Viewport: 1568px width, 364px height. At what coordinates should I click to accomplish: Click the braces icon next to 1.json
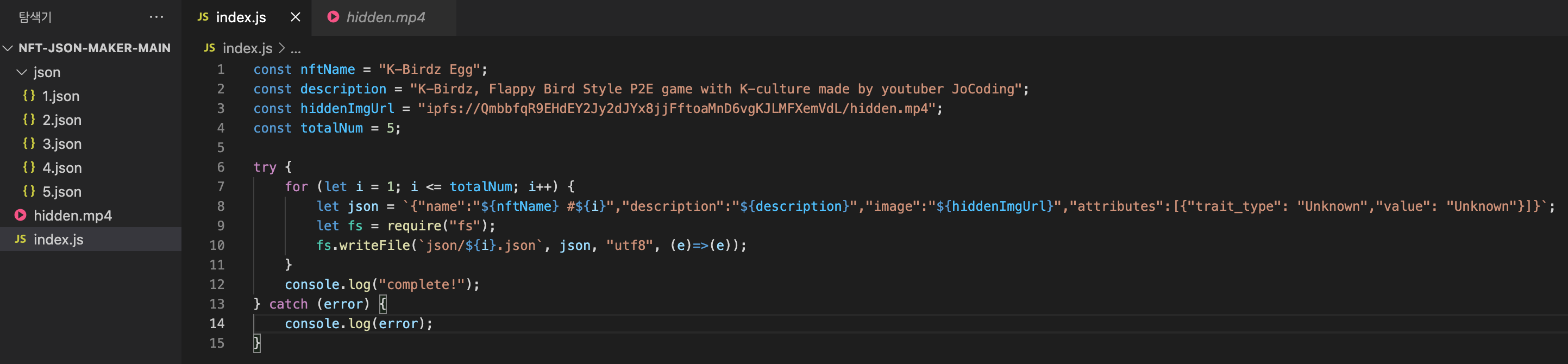click(x=29, y=96)
